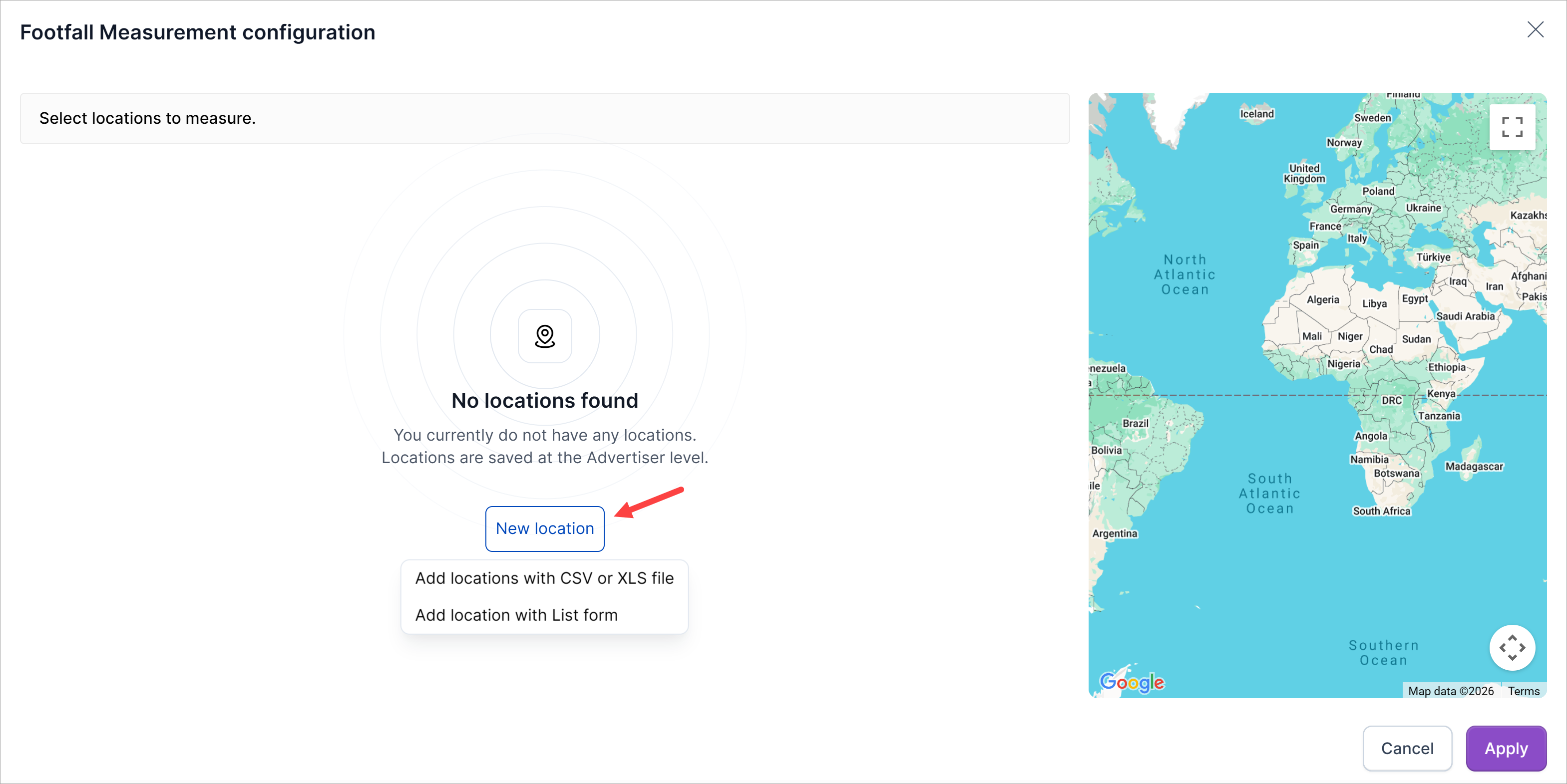Click the United Kingdom map label
1567x784 pixels.
1304,173
